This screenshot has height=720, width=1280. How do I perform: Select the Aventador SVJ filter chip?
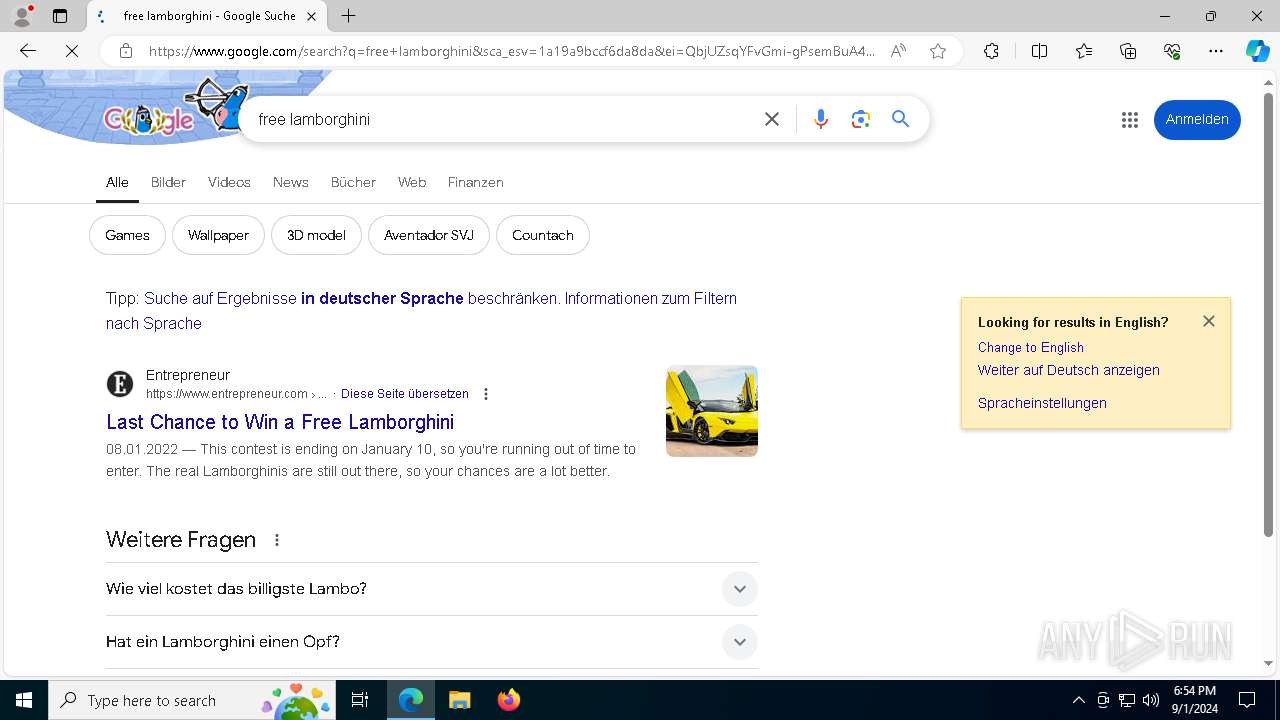(x=429, y=235)
